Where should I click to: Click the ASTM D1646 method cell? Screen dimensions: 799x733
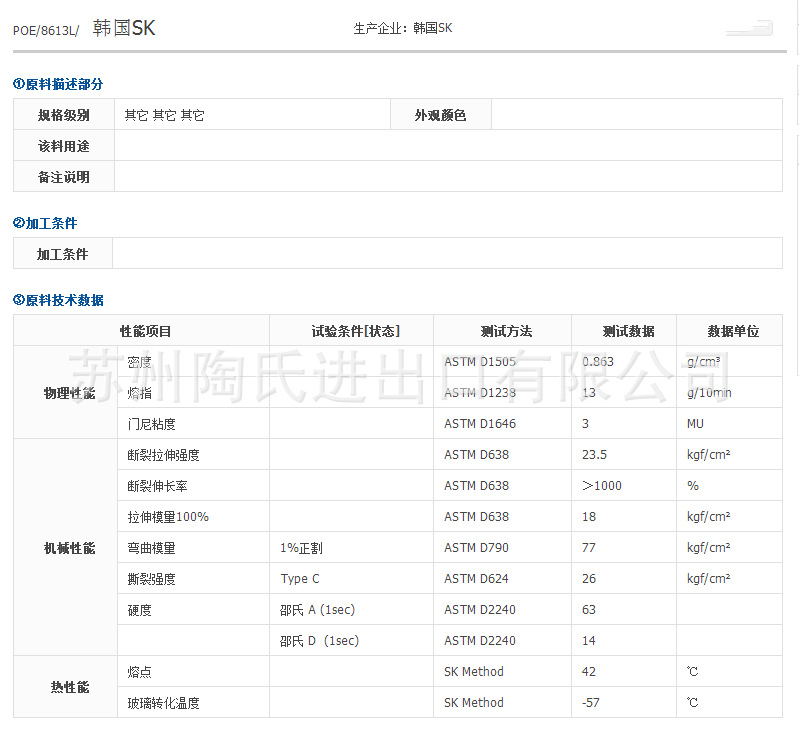click(502, 424)
